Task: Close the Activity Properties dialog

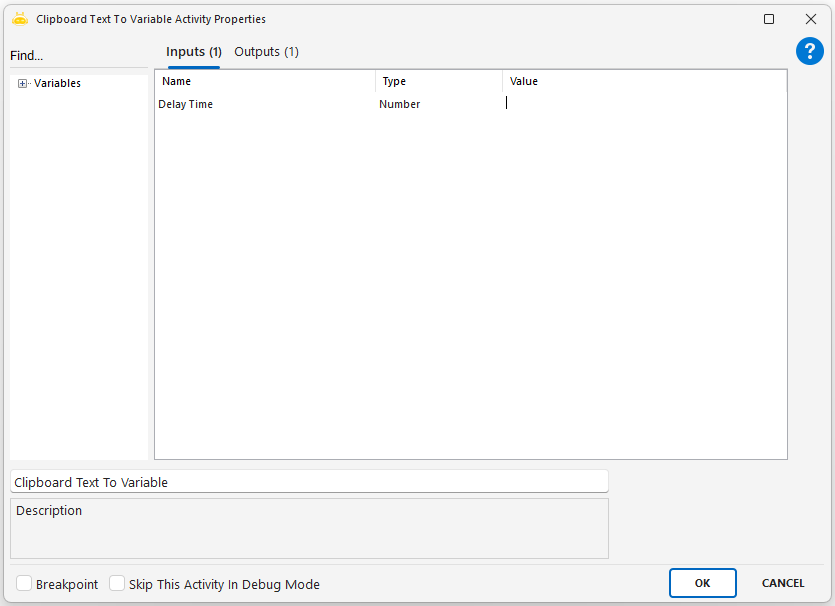Action: click(811, 19)
